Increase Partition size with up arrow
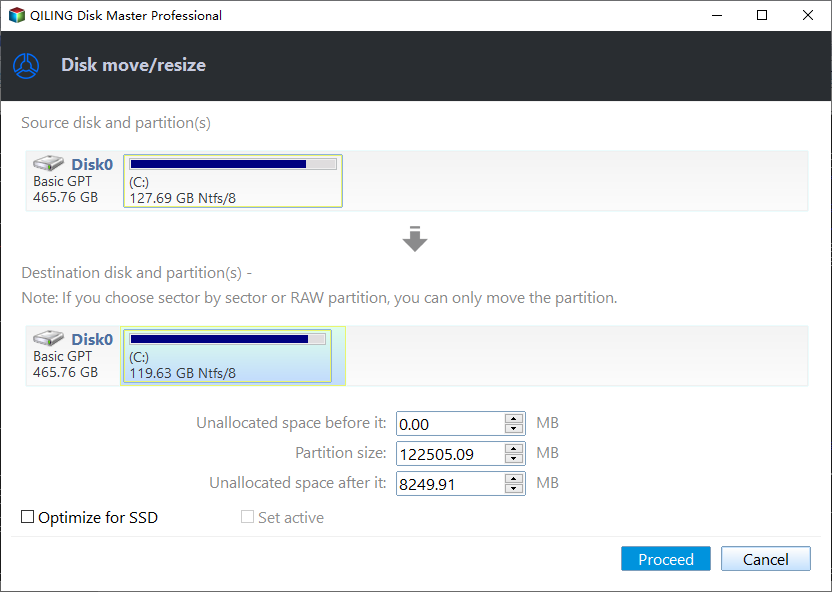Image resolution: width=832 pixels, height=592 pixels. (x=514, y=448)
